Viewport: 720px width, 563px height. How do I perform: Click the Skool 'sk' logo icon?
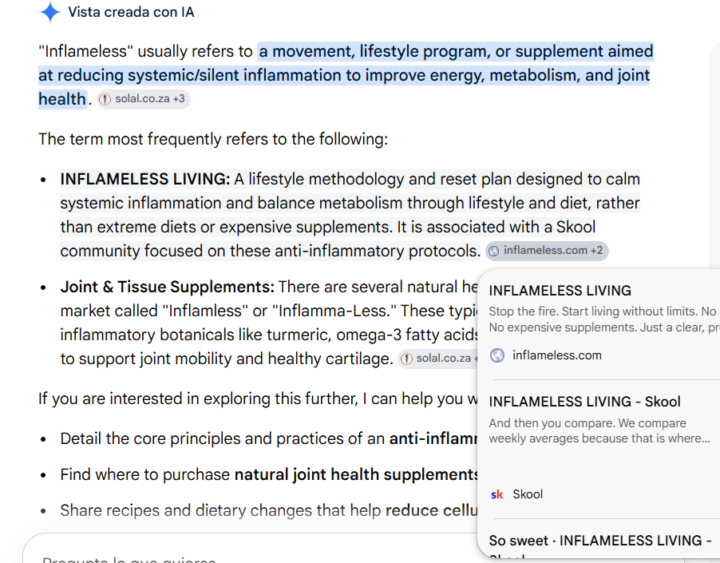click(497, 495)
